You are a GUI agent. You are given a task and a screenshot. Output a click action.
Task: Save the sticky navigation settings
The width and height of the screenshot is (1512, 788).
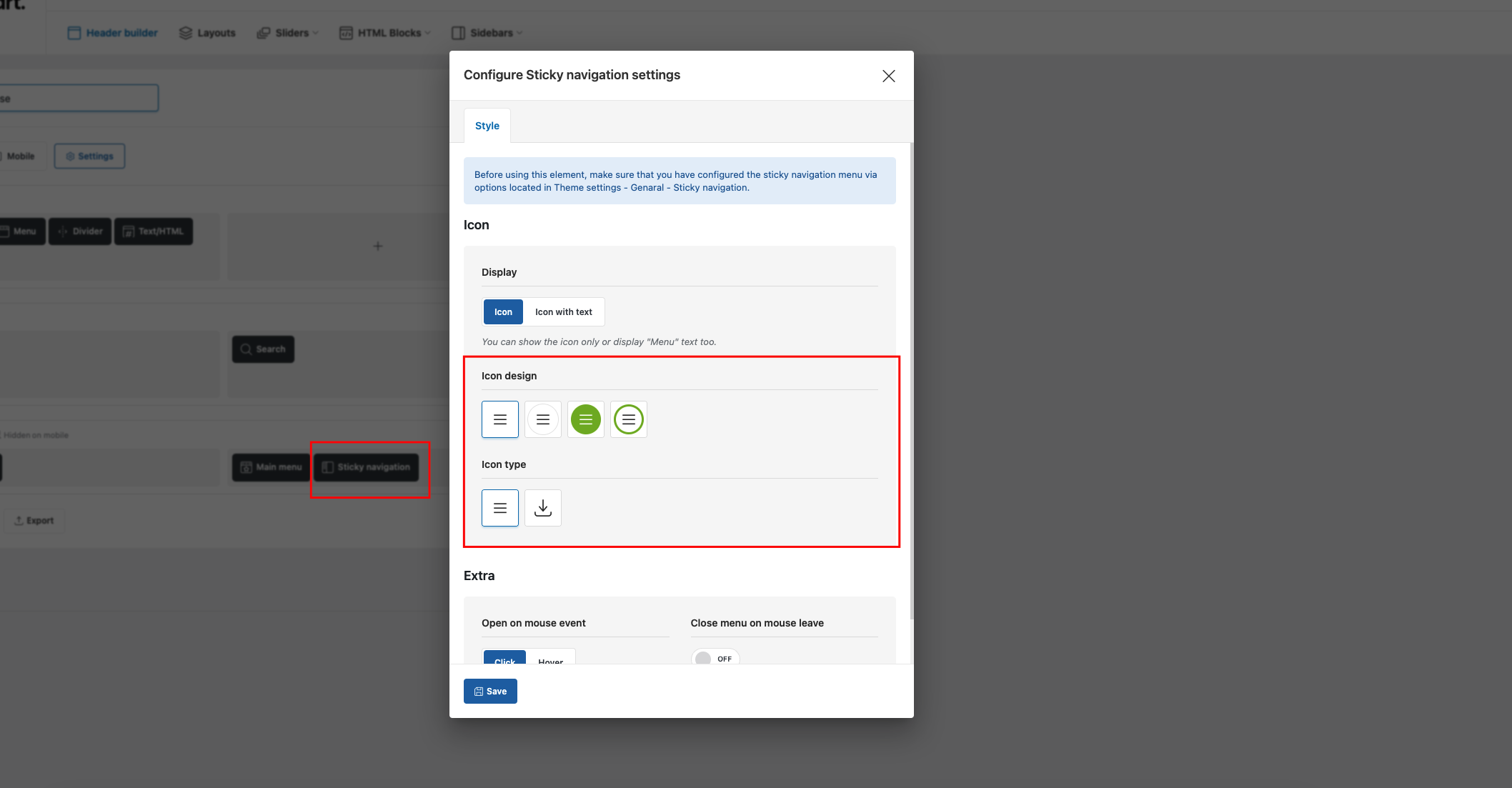(x=490, y=691)
